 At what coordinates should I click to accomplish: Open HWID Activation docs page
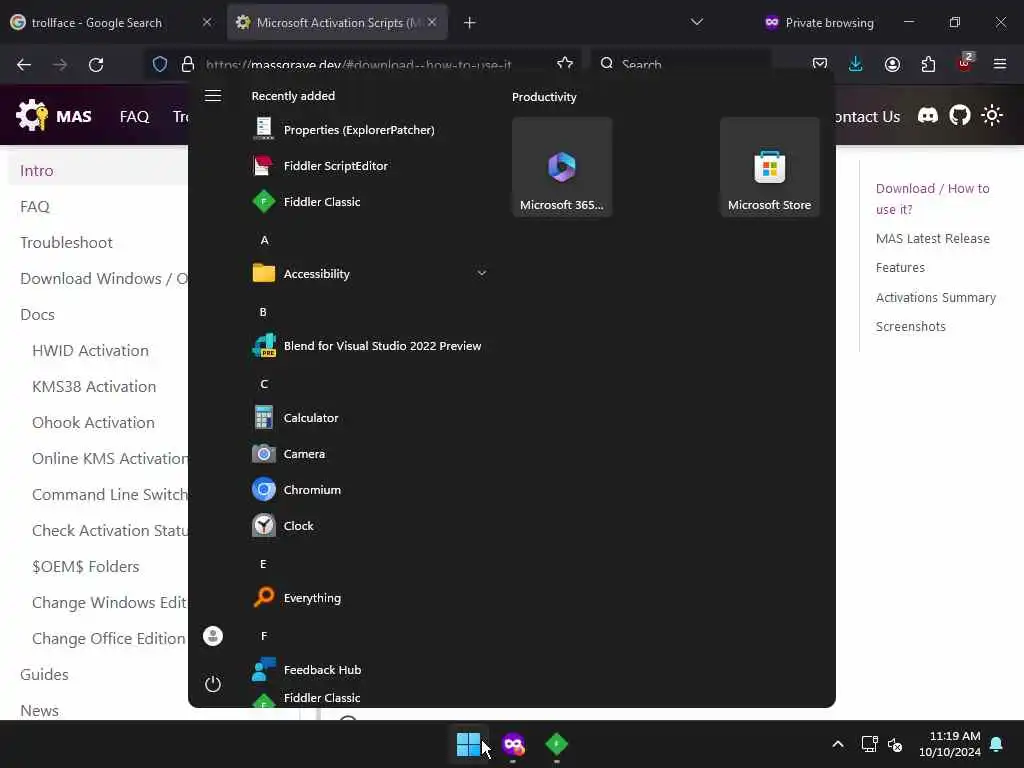[90, 350]
